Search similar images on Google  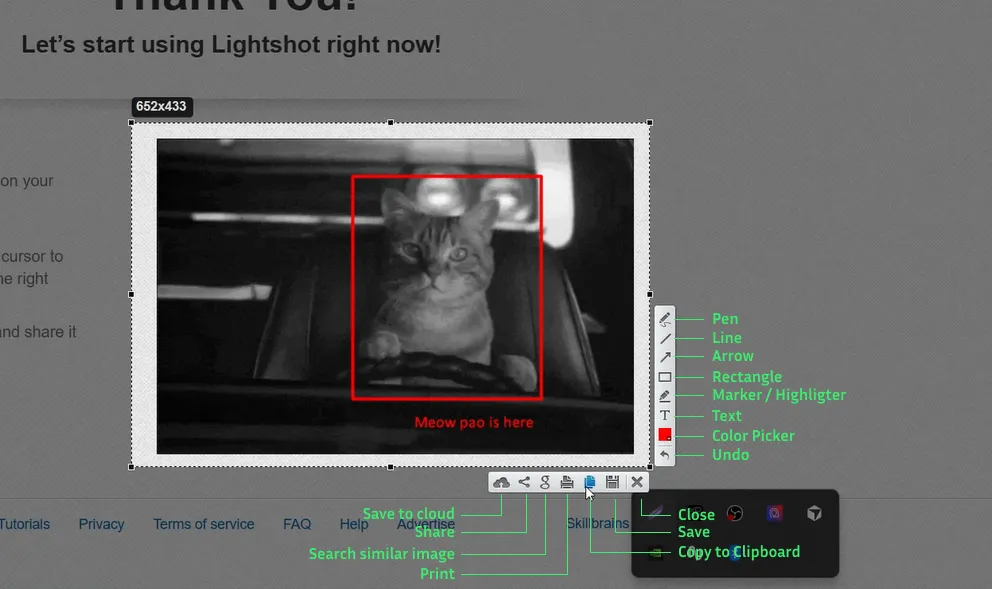[545, 483]
